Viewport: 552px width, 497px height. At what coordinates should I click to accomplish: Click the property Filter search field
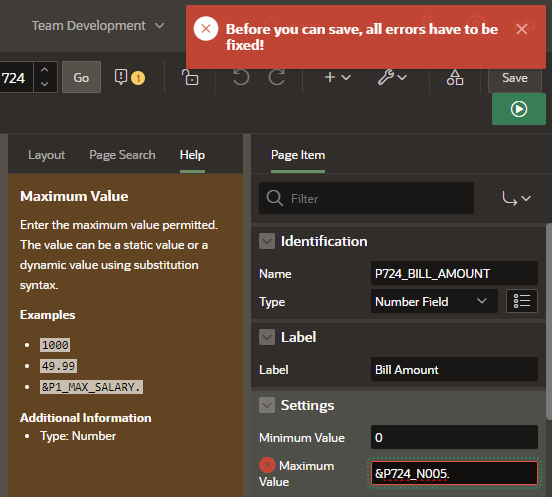(x=366, y=198)
